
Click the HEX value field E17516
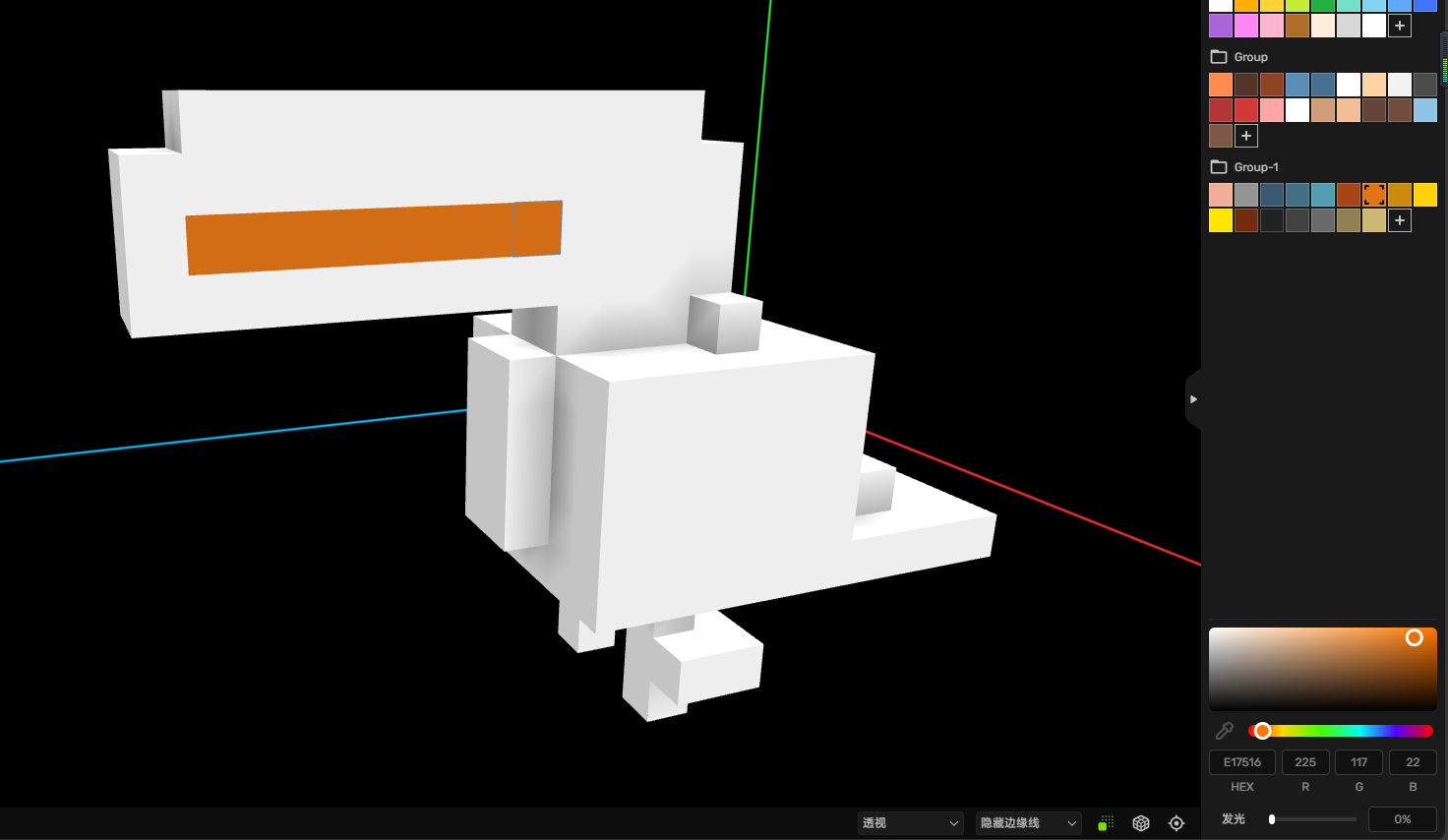pyautogui.click(x=1242, y=762)
